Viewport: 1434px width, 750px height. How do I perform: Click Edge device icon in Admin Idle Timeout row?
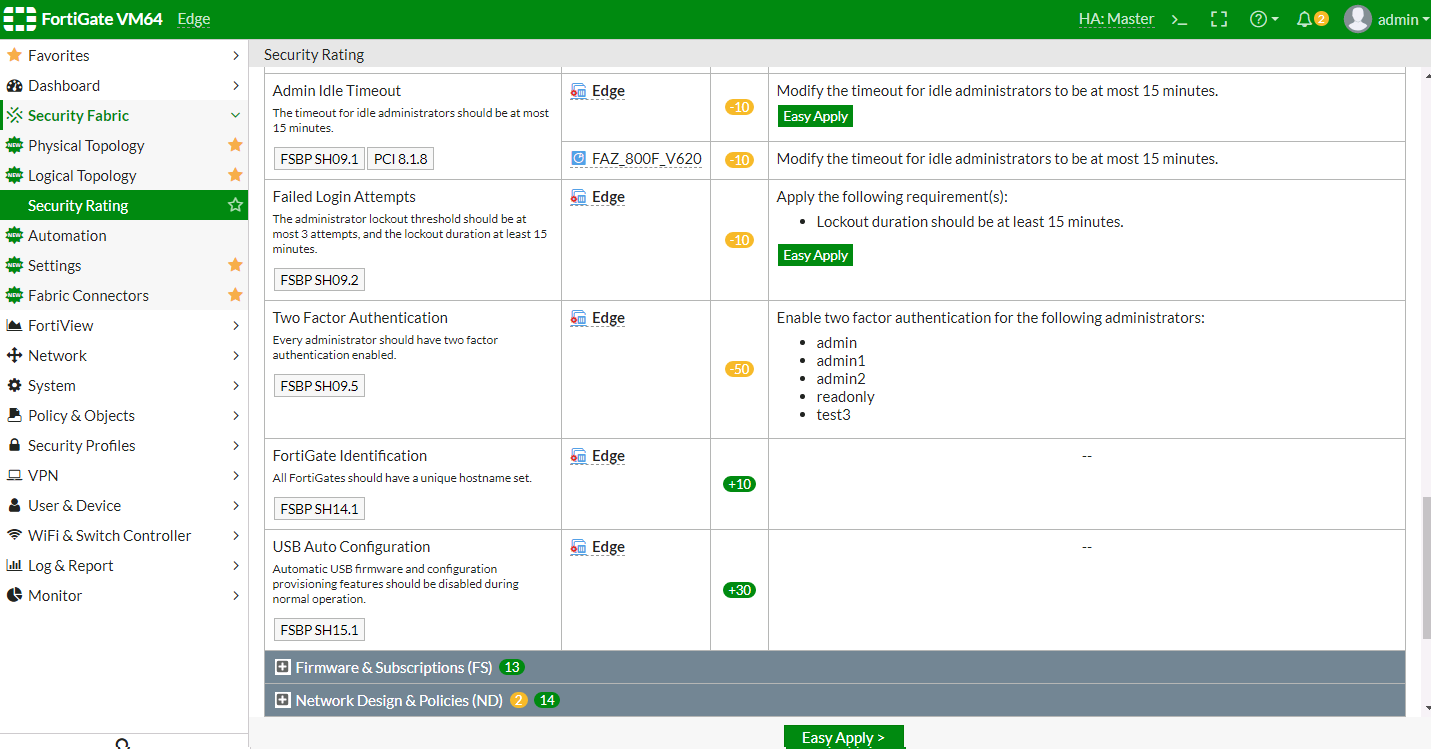pyautogui.click(x=578, y=91)
